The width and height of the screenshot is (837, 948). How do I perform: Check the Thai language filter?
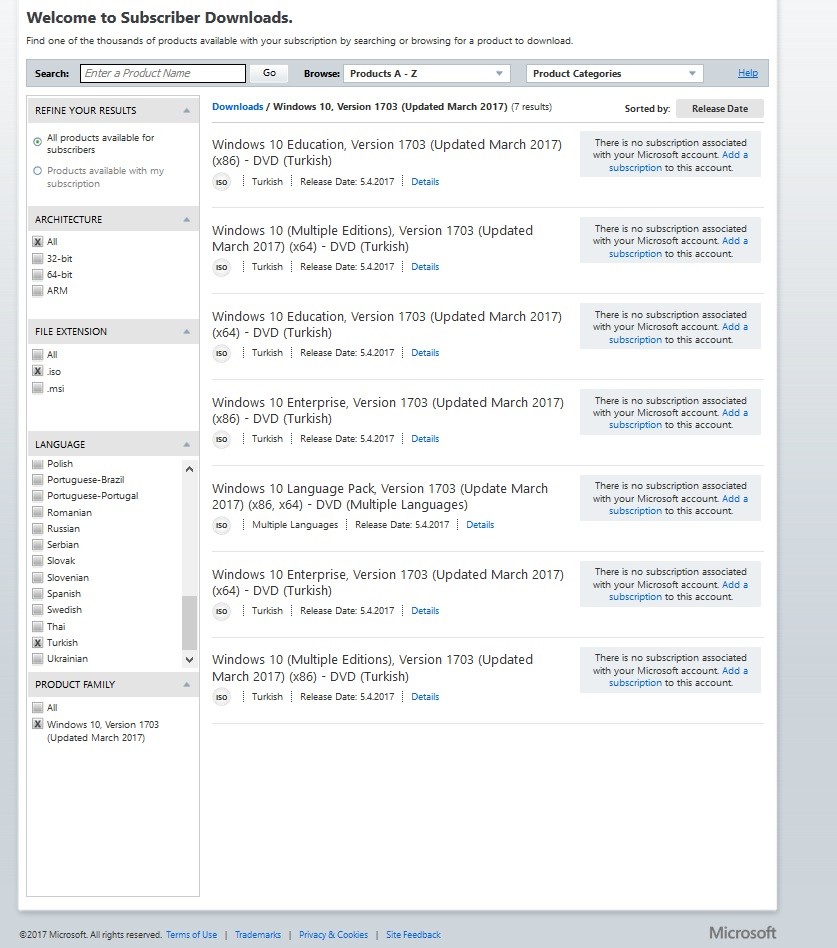click(x=37, y=626)
